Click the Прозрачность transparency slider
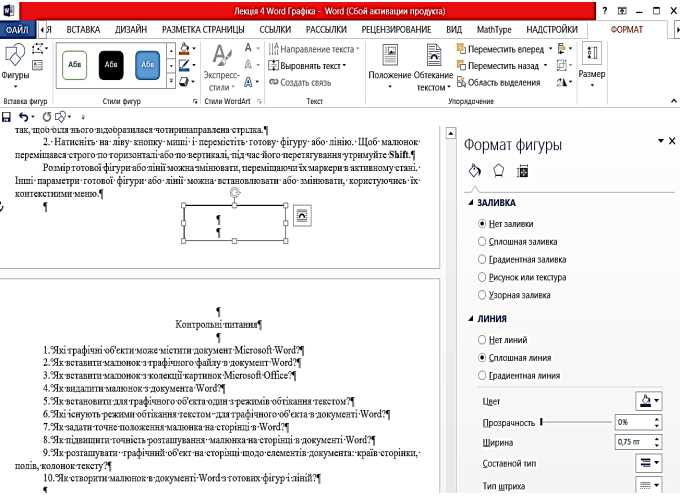689x498 pixels. pyautogui.click(x=576, y=422)
